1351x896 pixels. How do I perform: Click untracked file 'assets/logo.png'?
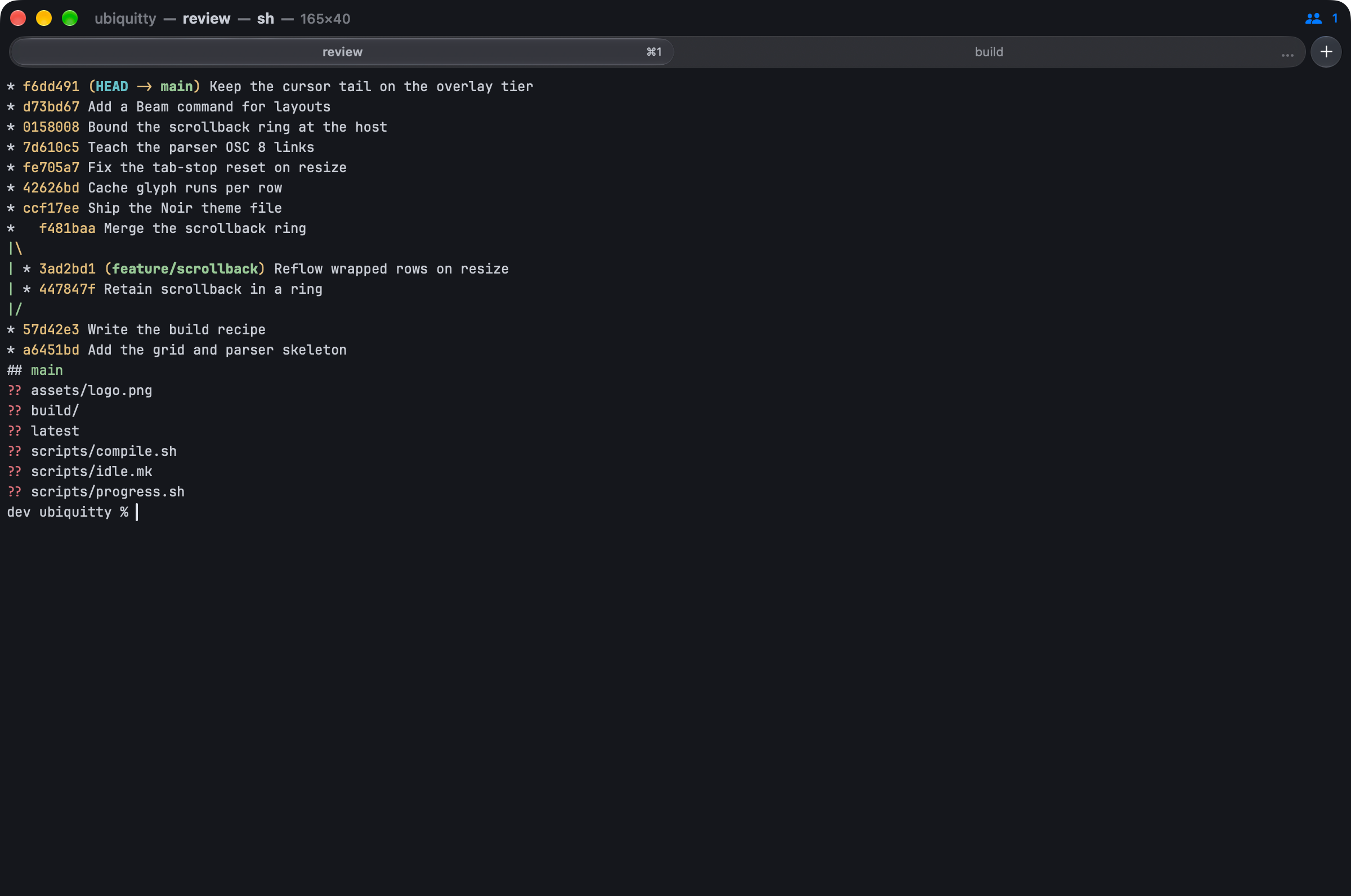tap(91, 390)
